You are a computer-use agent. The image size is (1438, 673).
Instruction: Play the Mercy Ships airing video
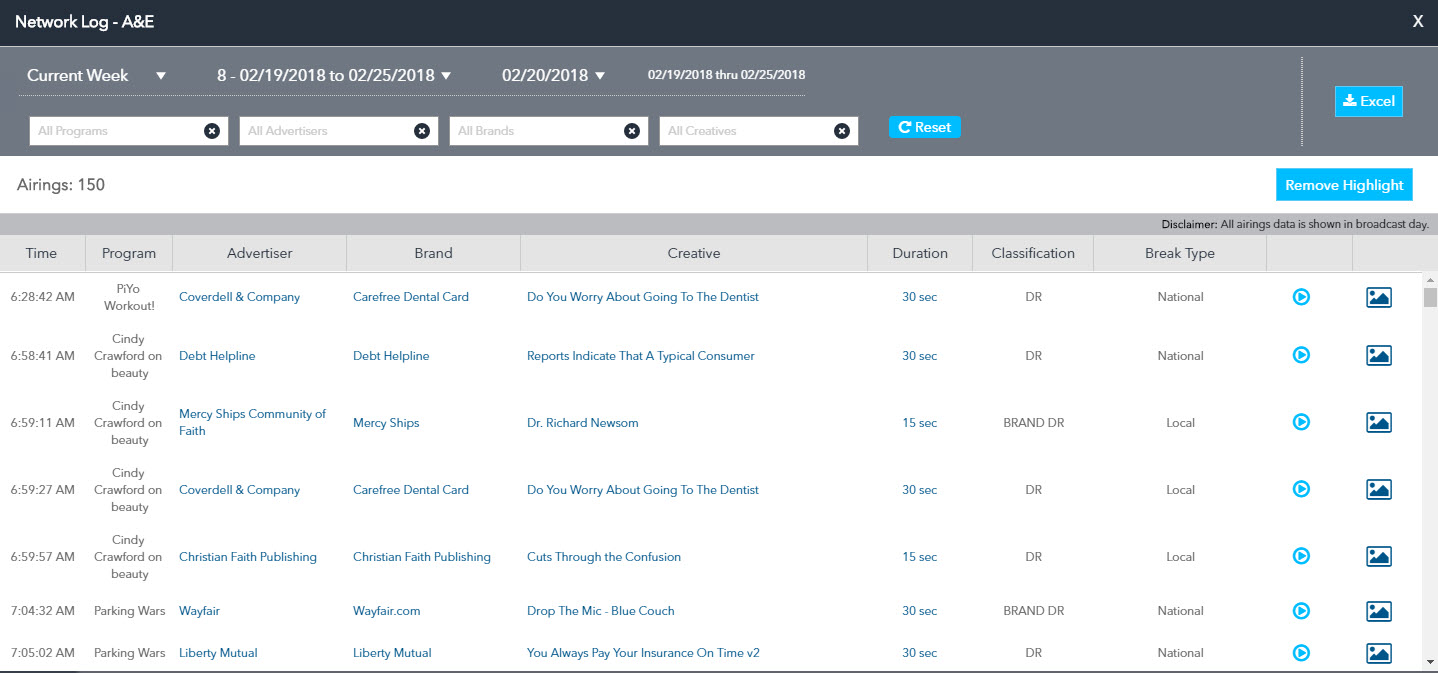(1301, 422)
